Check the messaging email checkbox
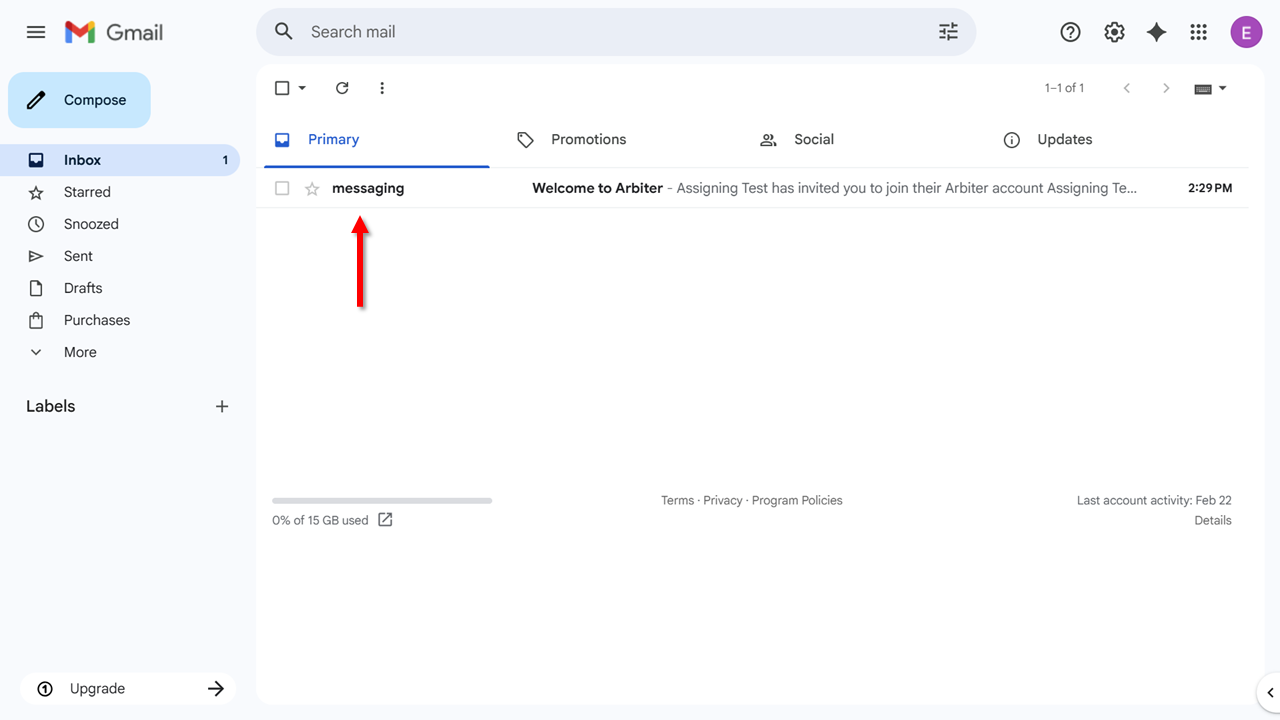The height and width of the screenshot is (720, 1280). tap(282, 188)
